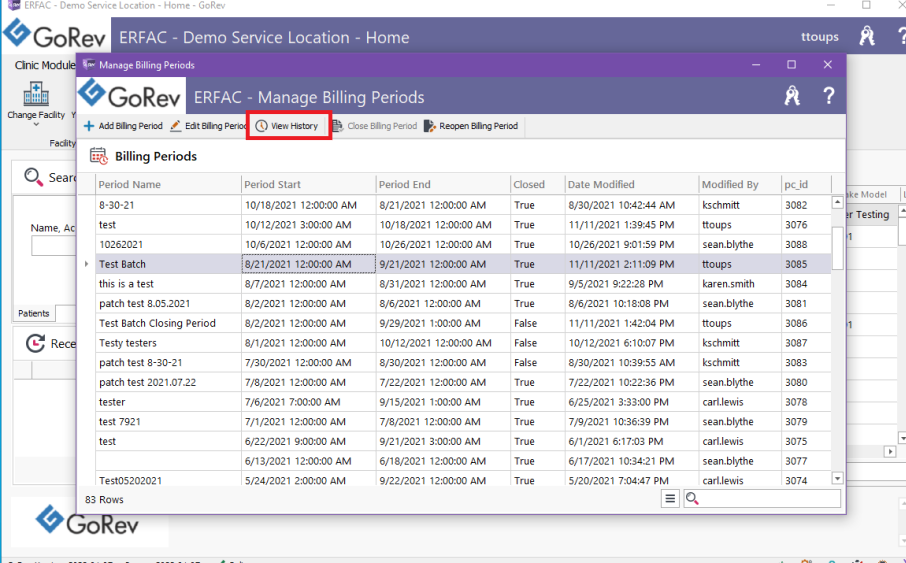Click Search magnifier icon in Home window

click(34, 177)
